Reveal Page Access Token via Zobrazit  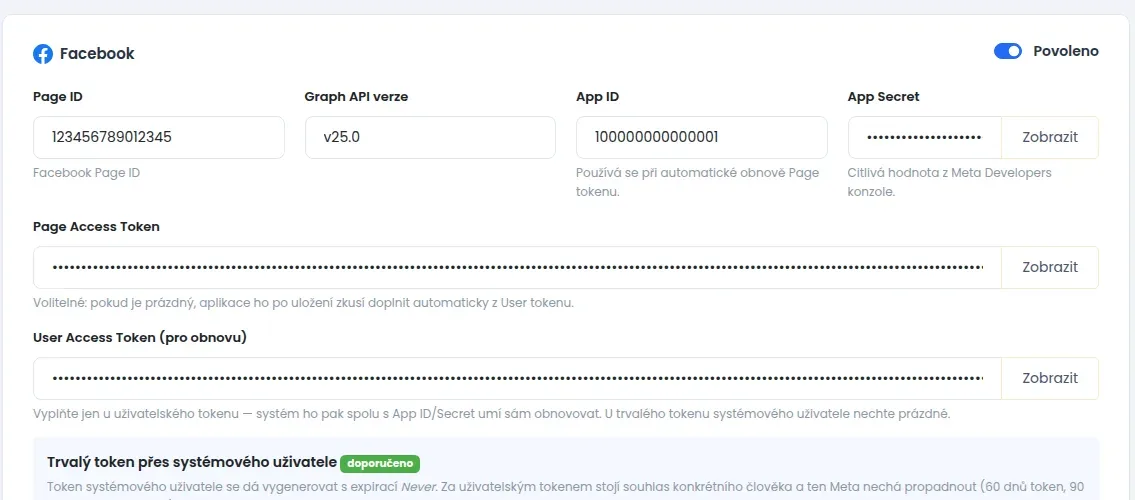1050,268
